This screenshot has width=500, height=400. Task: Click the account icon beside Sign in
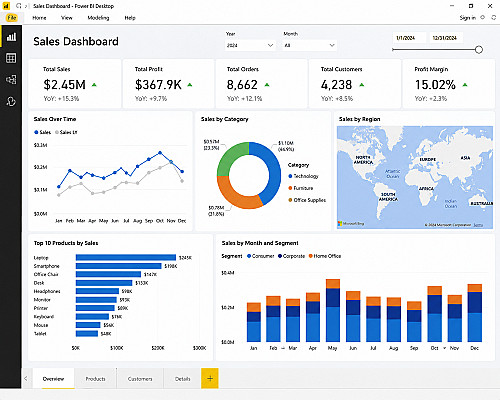[x=482, y=18]
